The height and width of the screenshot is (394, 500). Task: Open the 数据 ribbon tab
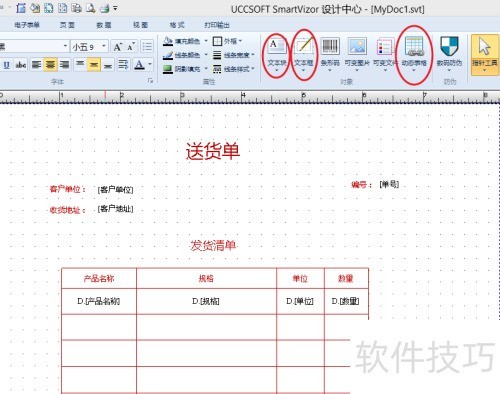pos(104,25)
